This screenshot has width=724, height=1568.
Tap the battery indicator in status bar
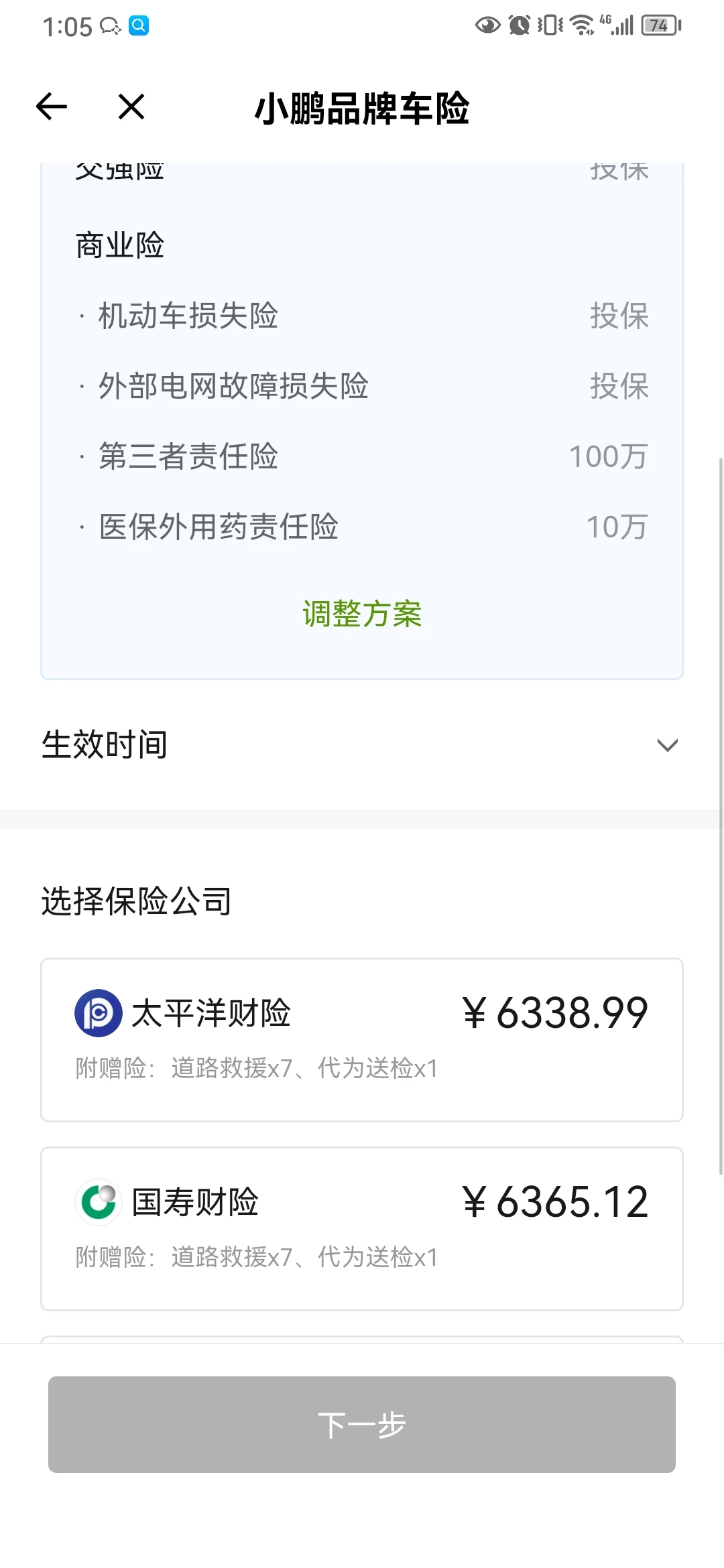(661, 25)
